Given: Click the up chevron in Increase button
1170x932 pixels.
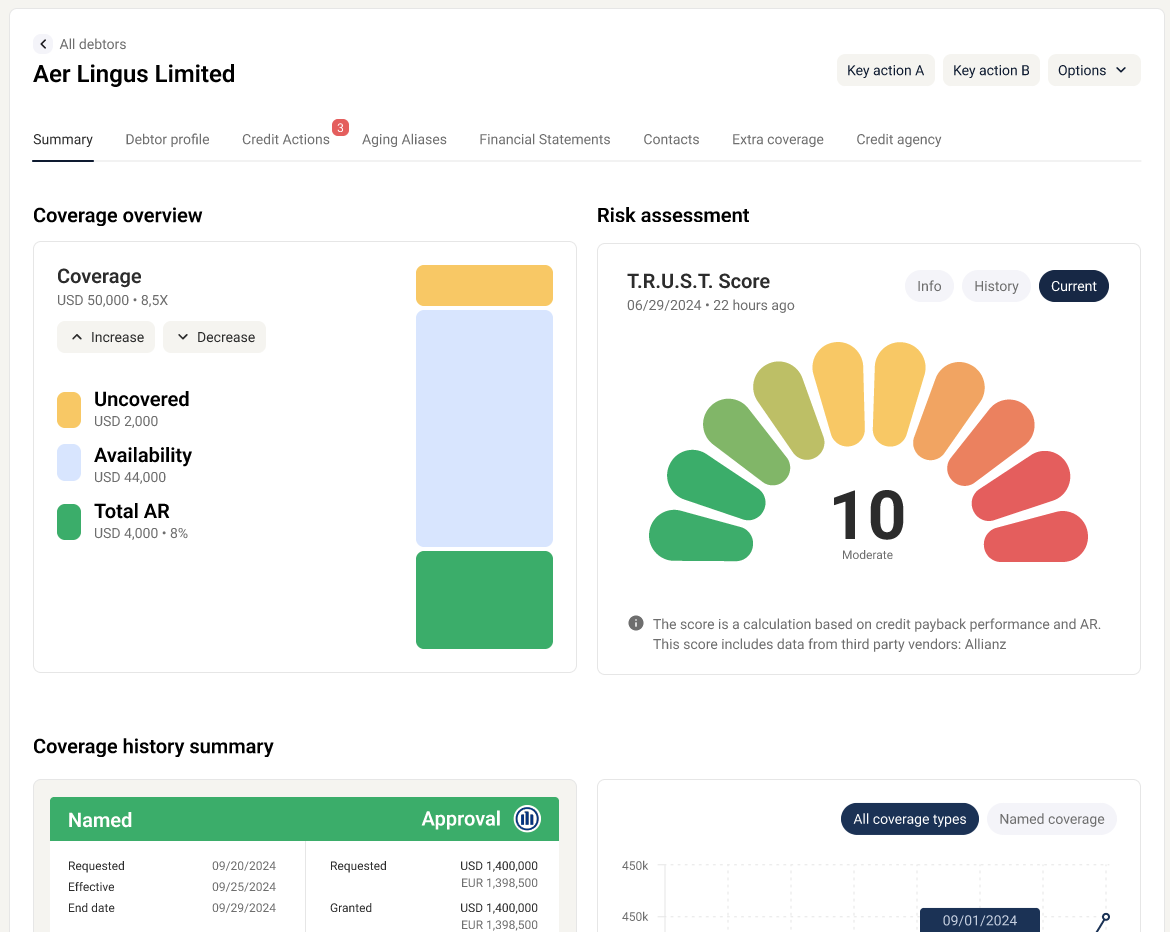Looking at the screenshot, I should (x=77, y=337).
